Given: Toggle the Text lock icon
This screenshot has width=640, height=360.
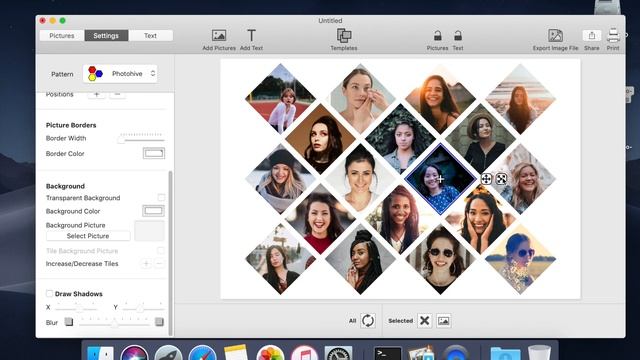Looking at the screenshot, I should click(458, 36).
